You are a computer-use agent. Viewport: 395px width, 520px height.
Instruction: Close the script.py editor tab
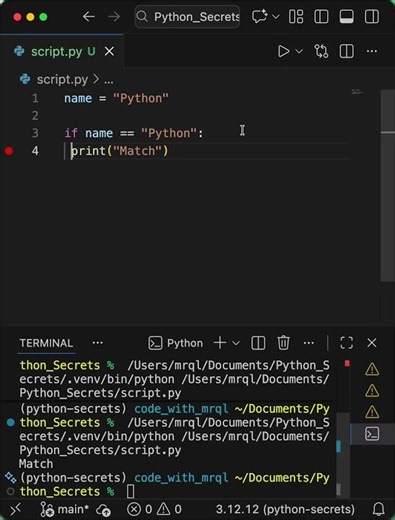[x=109, y=52]
